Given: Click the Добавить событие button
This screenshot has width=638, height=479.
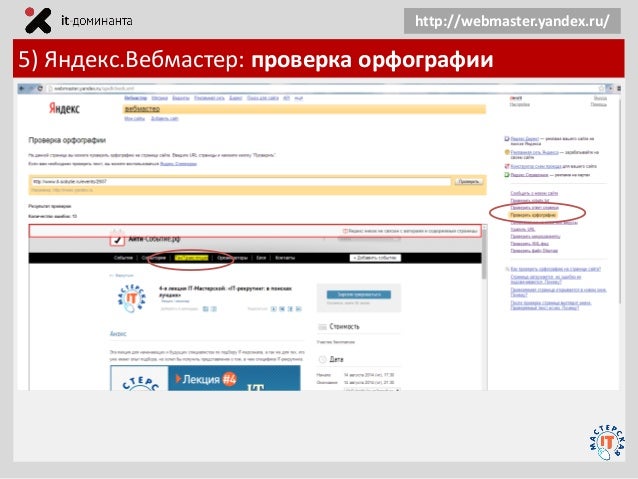Looking at the screenshot, I should point(375,258).
